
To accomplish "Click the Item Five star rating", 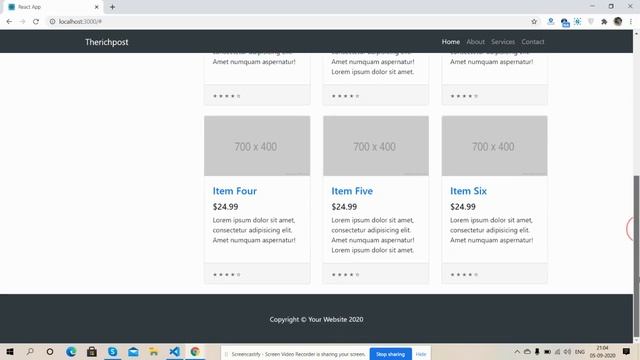I will coord(345,275).
